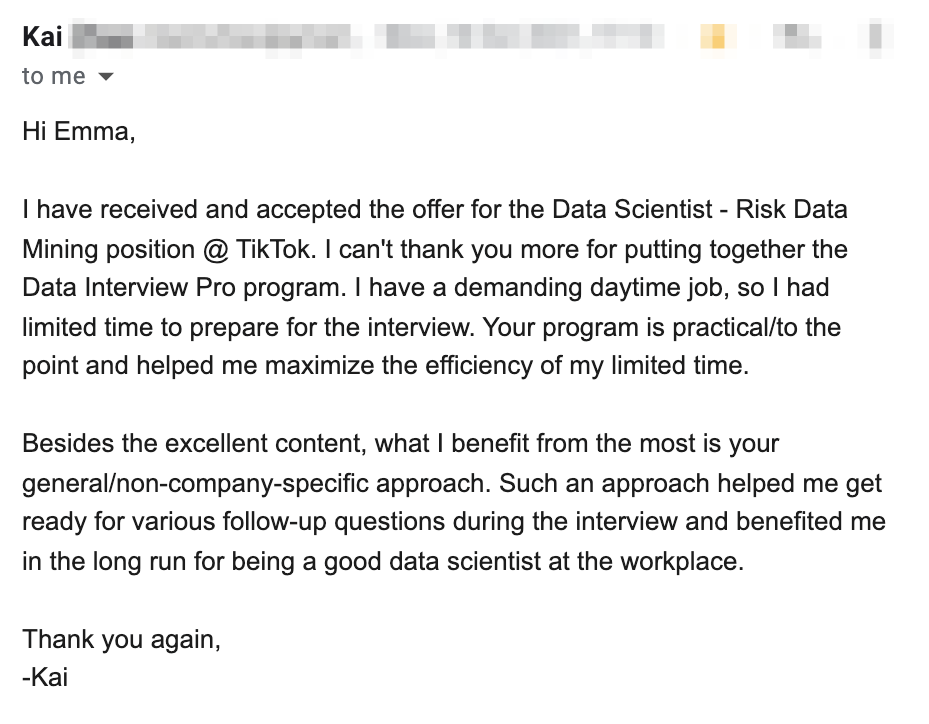929x724 pixels.
Task: Click the sender name Kai in header
Action: tap(42, 36)
